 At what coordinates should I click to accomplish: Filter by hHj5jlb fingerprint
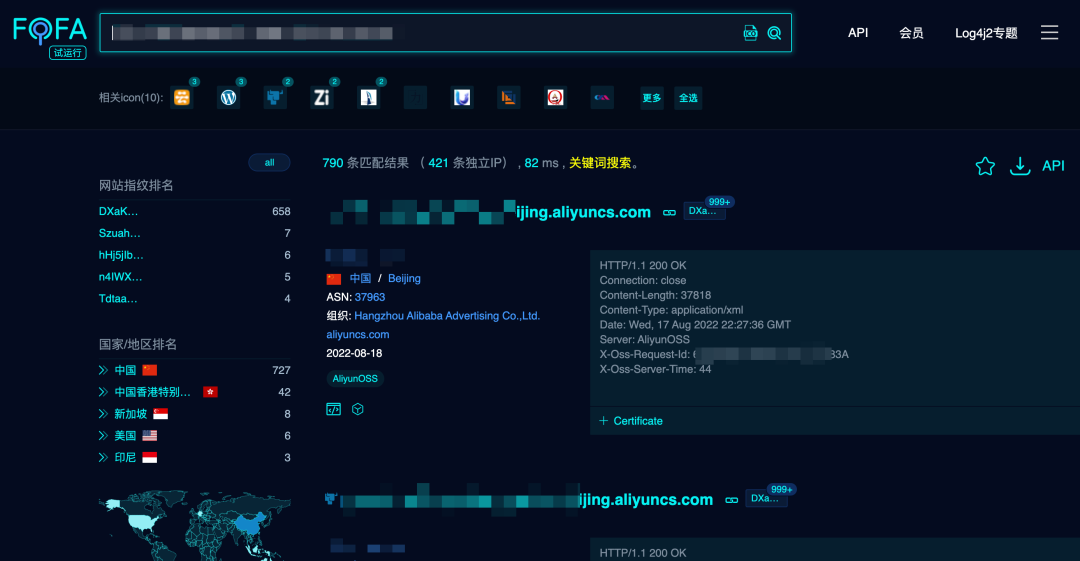tap(121, 255)
